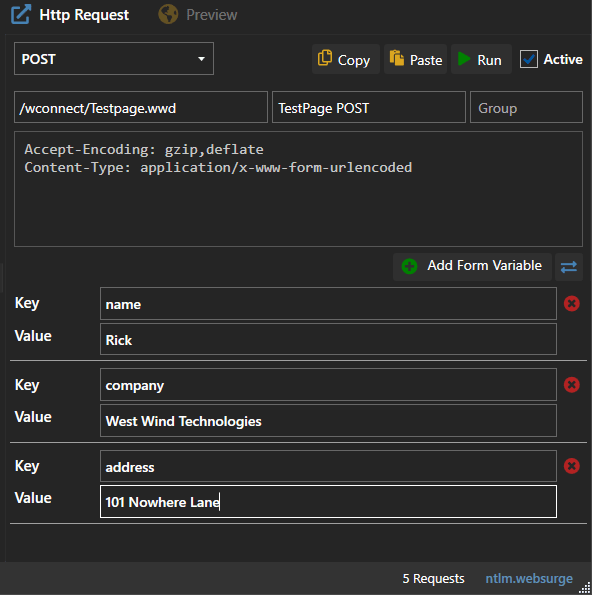
Task: Switch to the Preview tab
Action: pos(198,15)
